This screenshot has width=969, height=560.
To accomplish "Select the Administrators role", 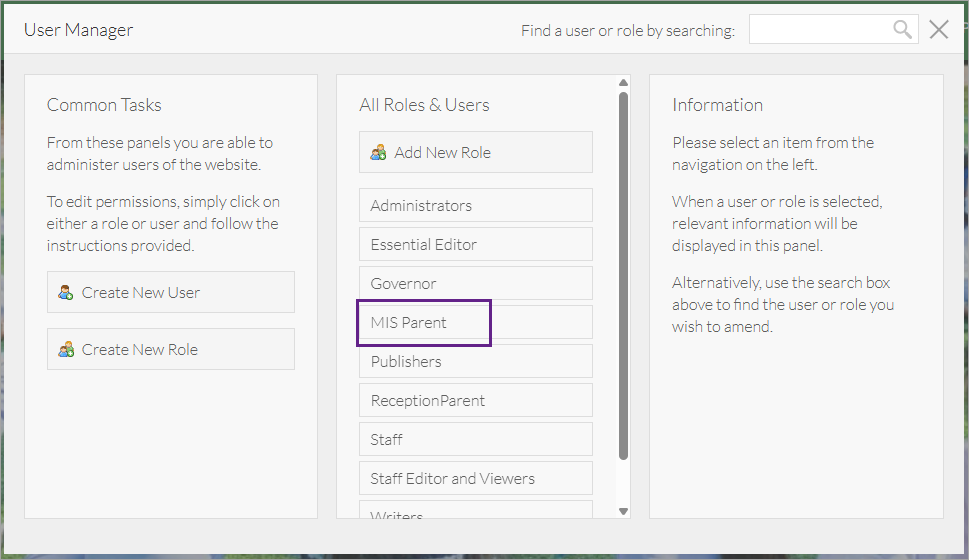I will pyautogui.click(x=475, y=205).
